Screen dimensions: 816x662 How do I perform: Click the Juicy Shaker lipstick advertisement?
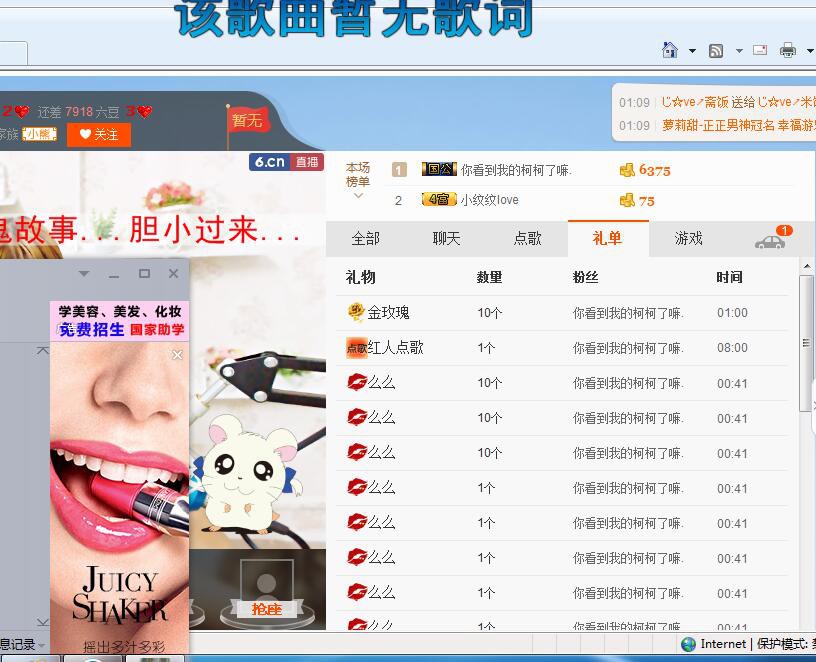pyautogui.click(x=120, y=500)
